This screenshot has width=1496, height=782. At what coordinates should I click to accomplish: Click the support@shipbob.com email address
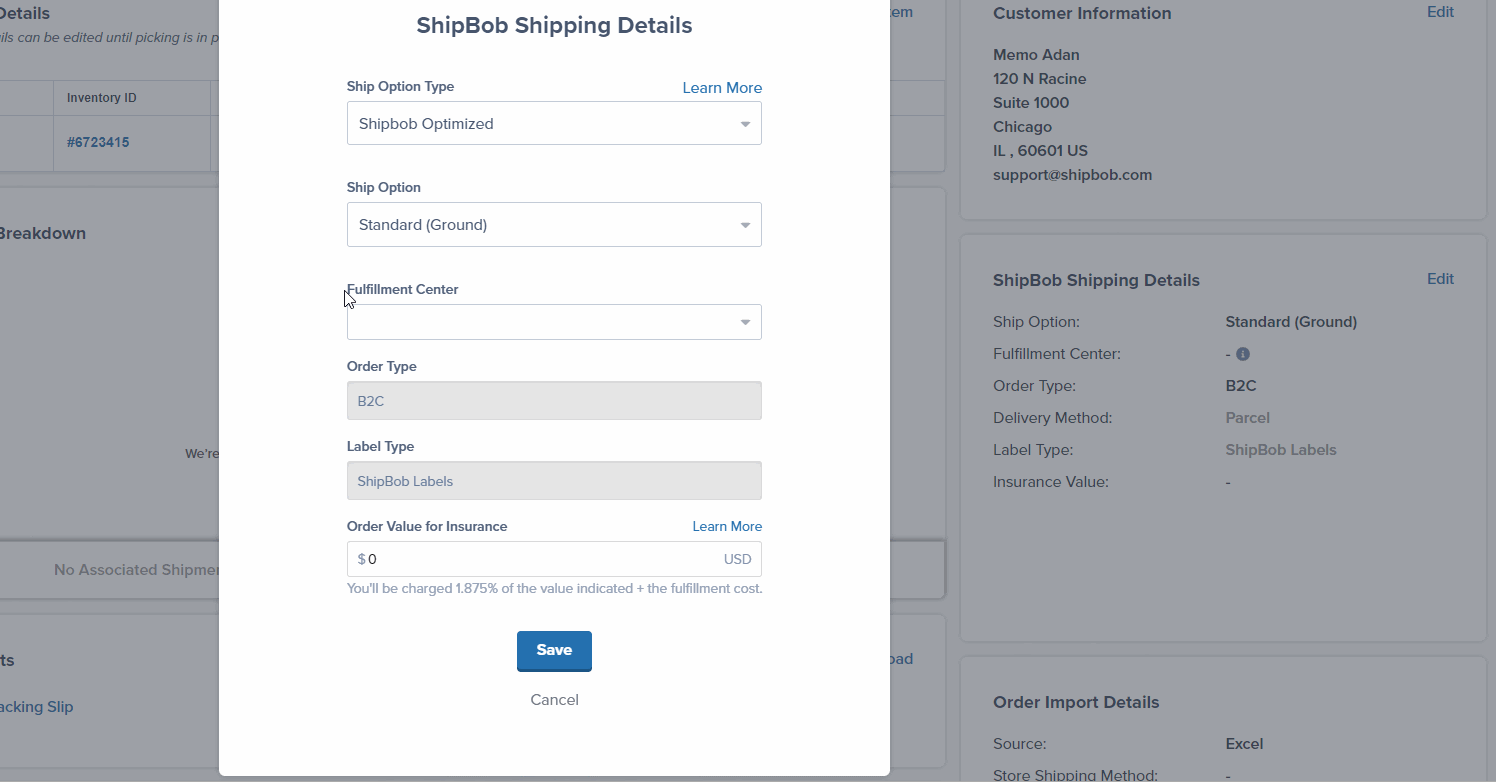1072,174
